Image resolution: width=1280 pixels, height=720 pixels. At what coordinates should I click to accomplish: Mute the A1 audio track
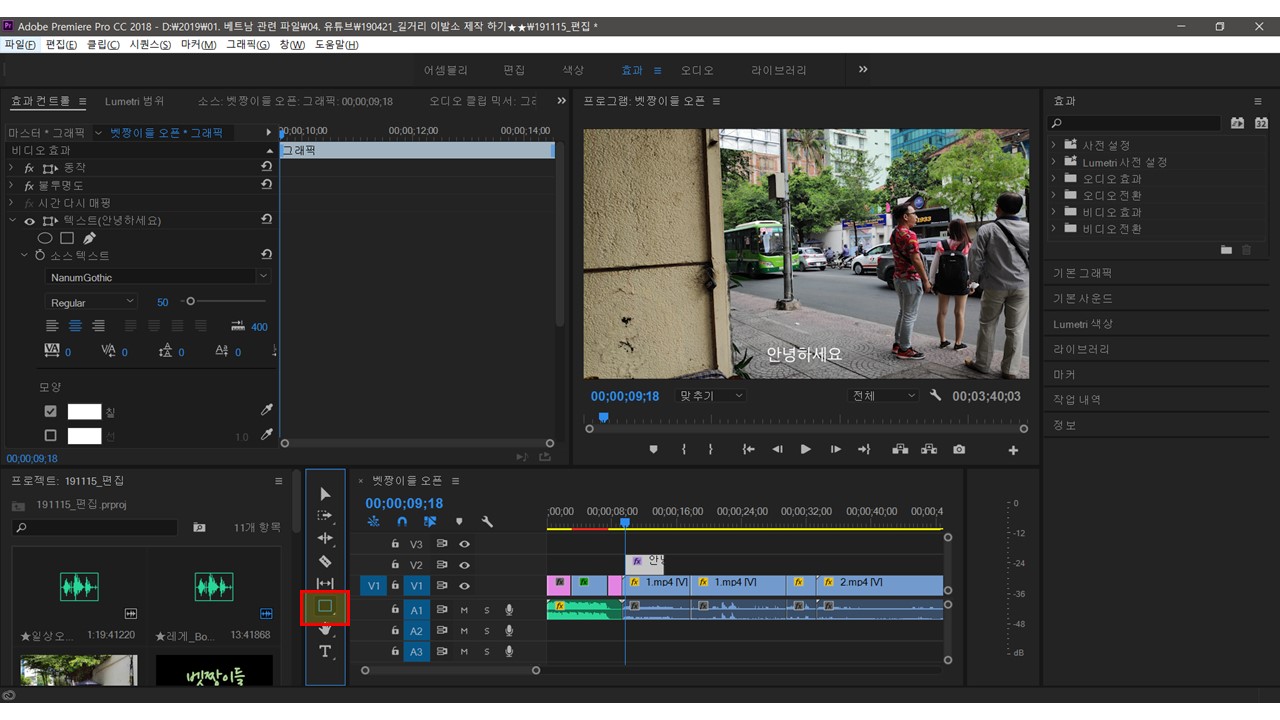pos(464,610)
